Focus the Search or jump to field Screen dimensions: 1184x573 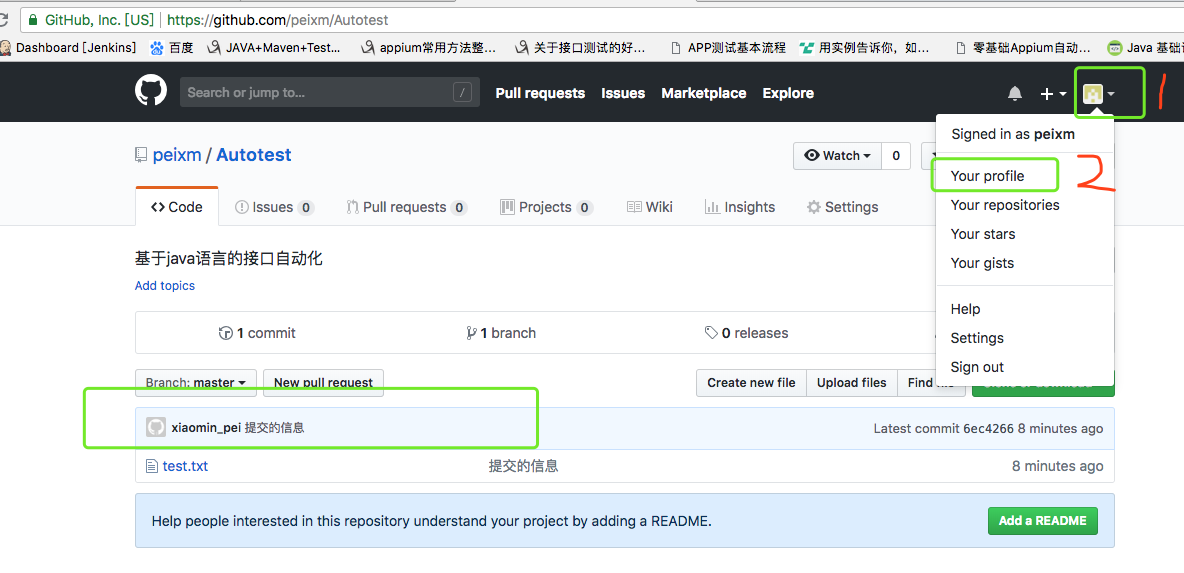tap(329, 92)
